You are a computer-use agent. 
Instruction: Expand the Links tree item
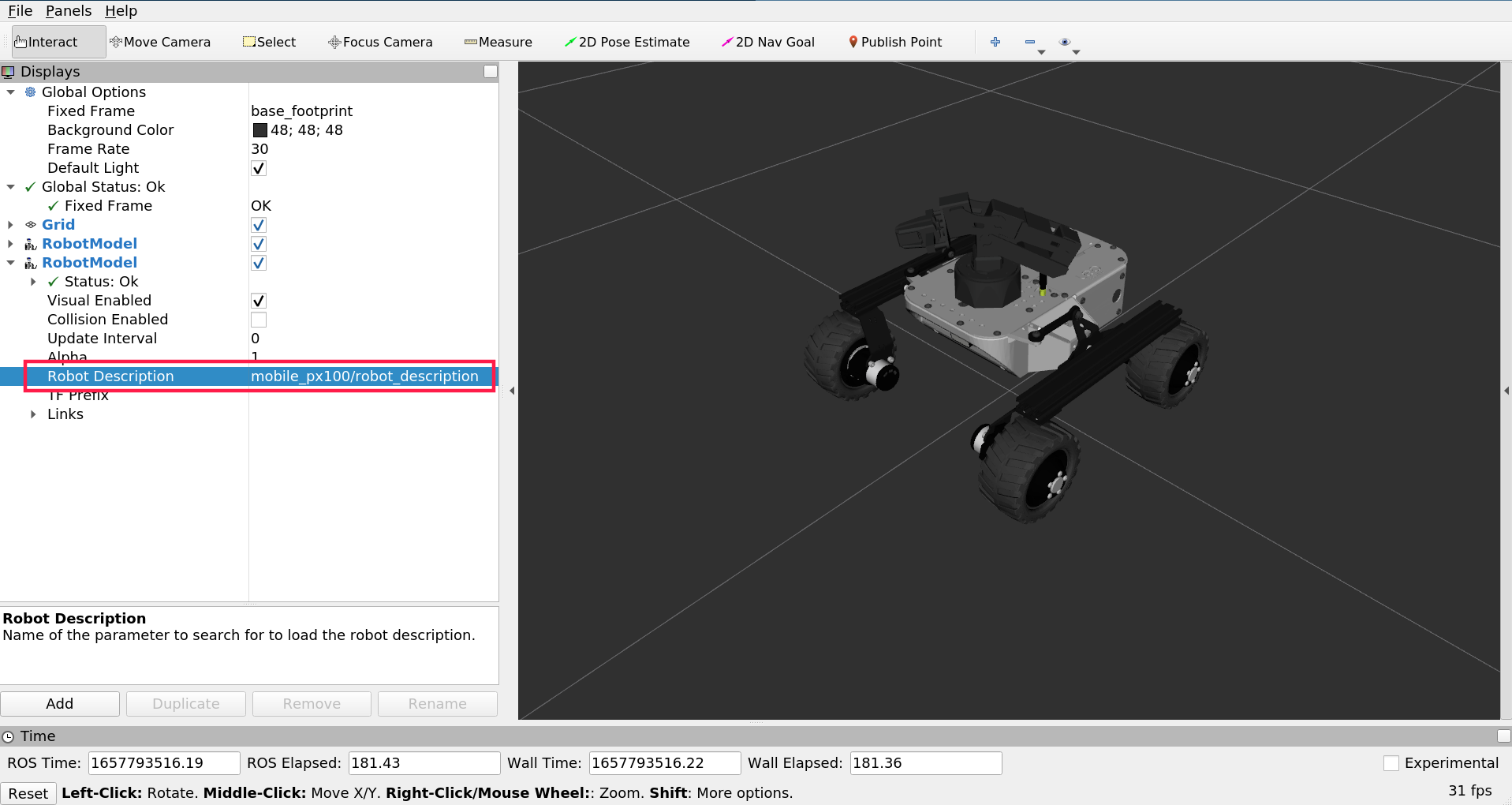[x=33, y=414]
